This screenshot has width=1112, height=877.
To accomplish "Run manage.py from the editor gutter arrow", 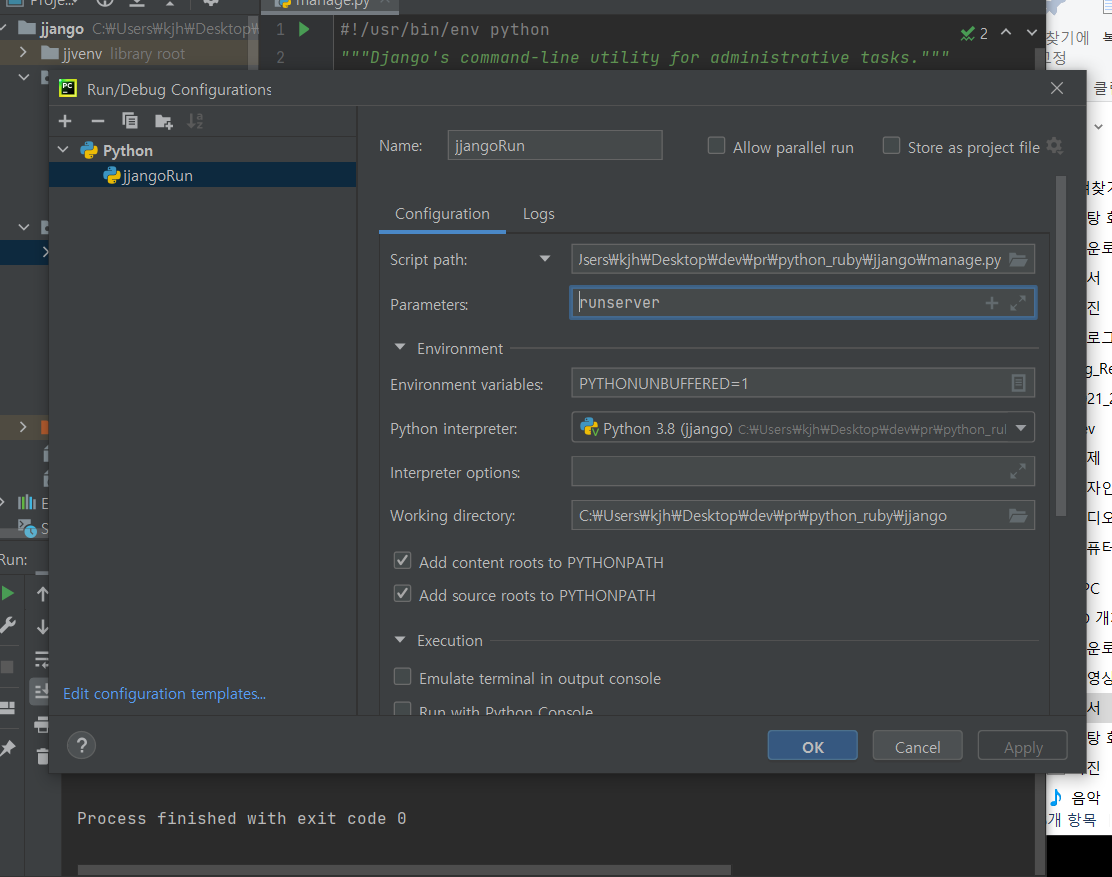I will [304, 29].
